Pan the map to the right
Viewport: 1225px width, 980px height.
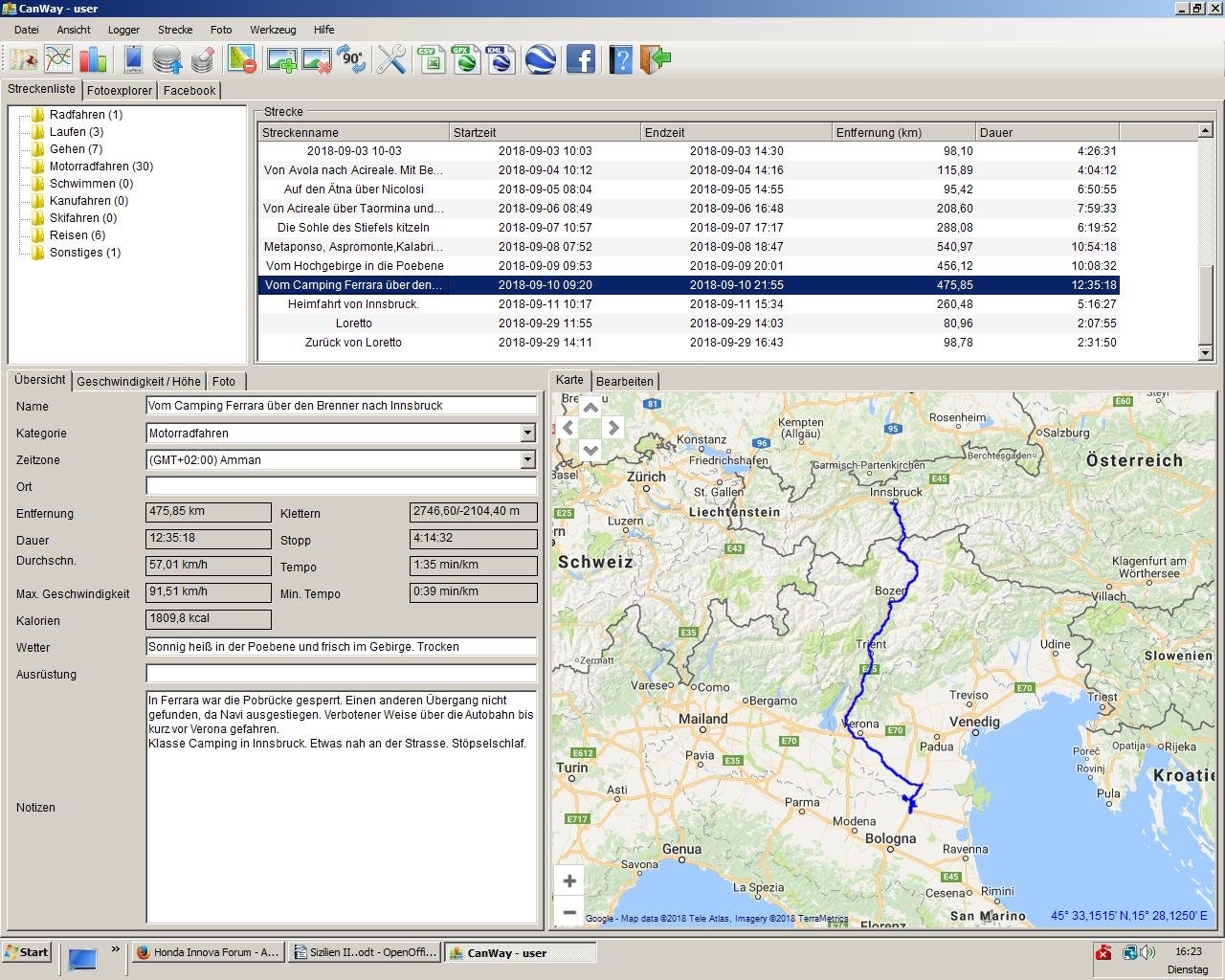[x=613, y=428]
